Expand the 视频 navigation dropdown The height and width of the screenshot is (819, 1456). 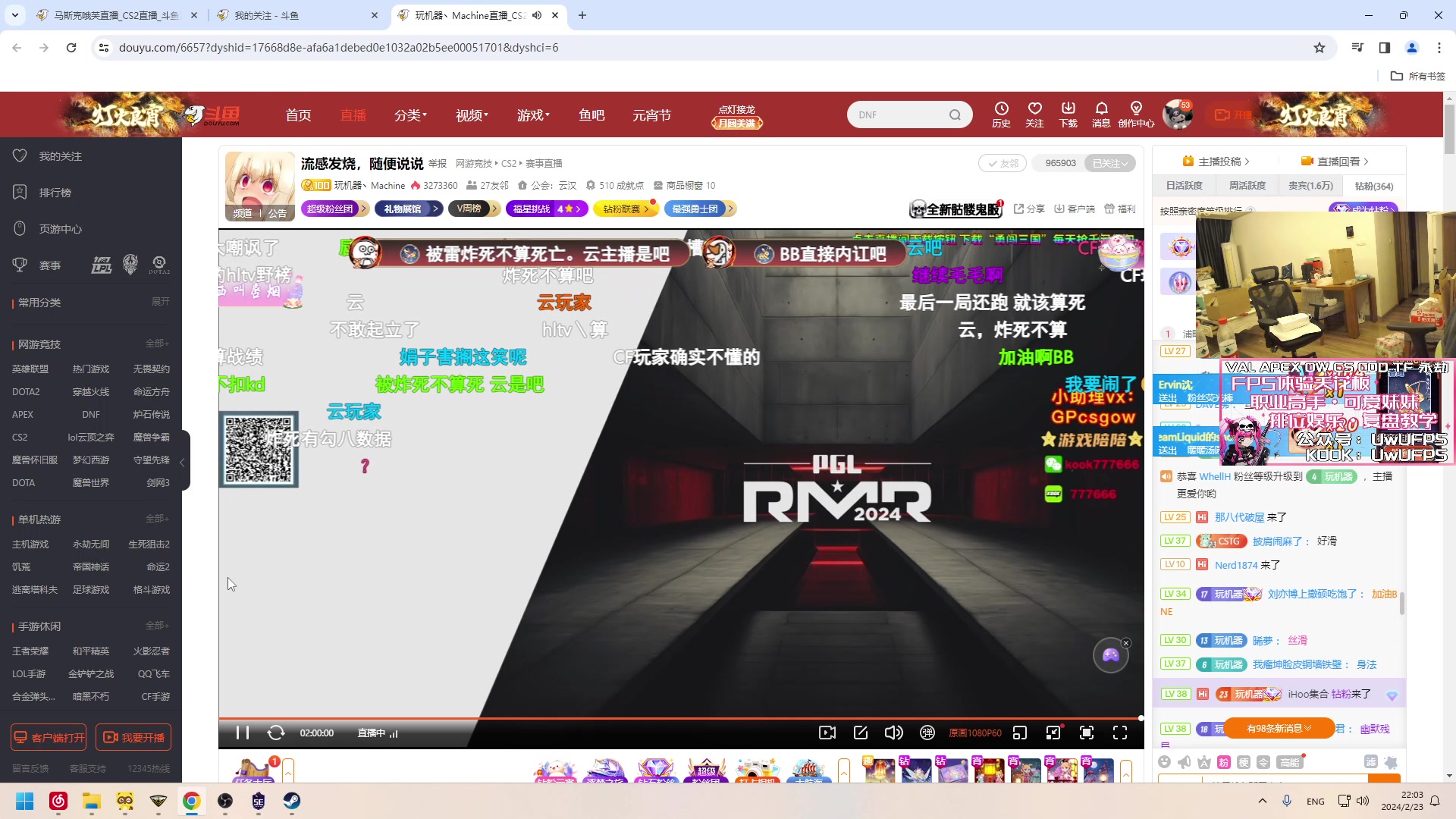(x=472, y=115)
